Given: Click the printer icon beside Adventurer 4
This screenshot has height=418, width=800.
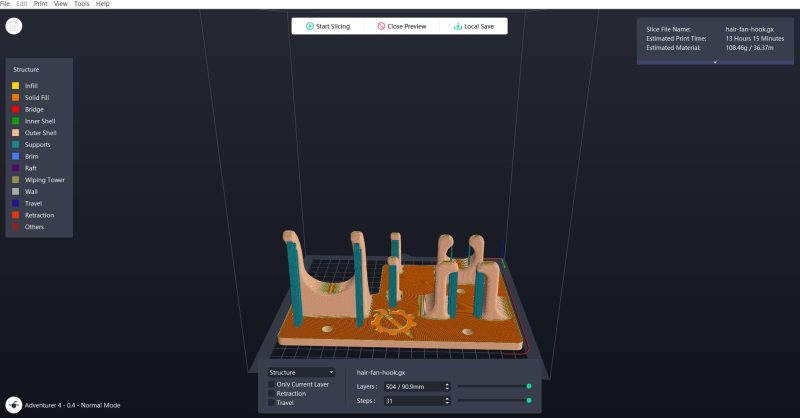Looking at the screenshot, I should (x=14, y=405).
